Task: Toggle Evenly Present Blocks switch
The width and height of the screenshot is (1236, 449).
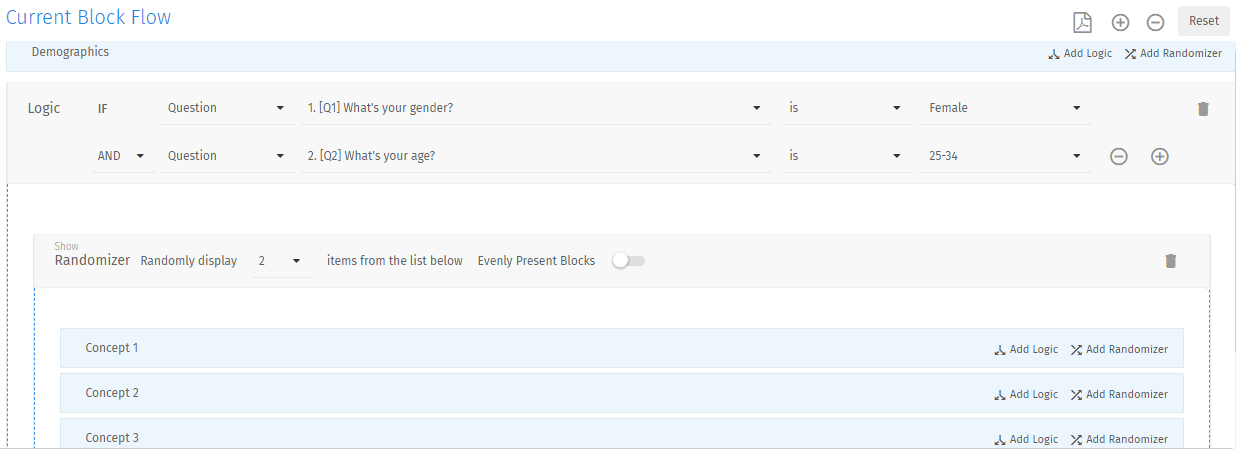Action: click(629, 261)
